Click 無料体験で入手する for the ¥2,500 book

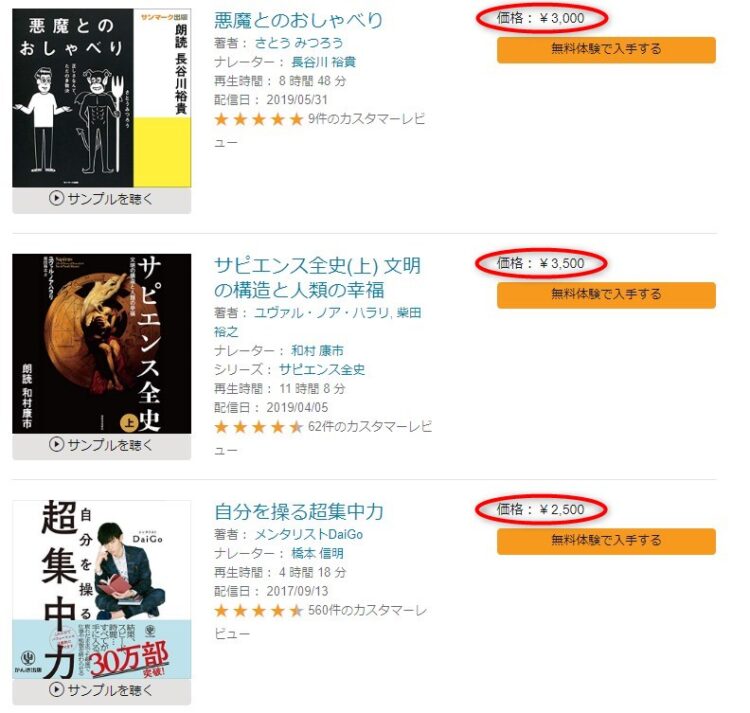tap(606, 541)
